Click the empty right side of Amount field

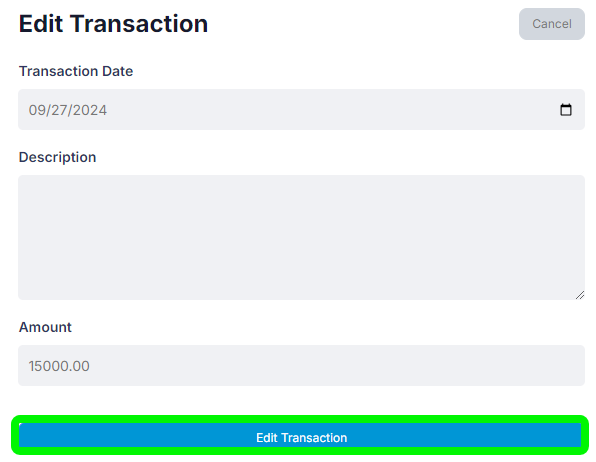coord(456,365)
